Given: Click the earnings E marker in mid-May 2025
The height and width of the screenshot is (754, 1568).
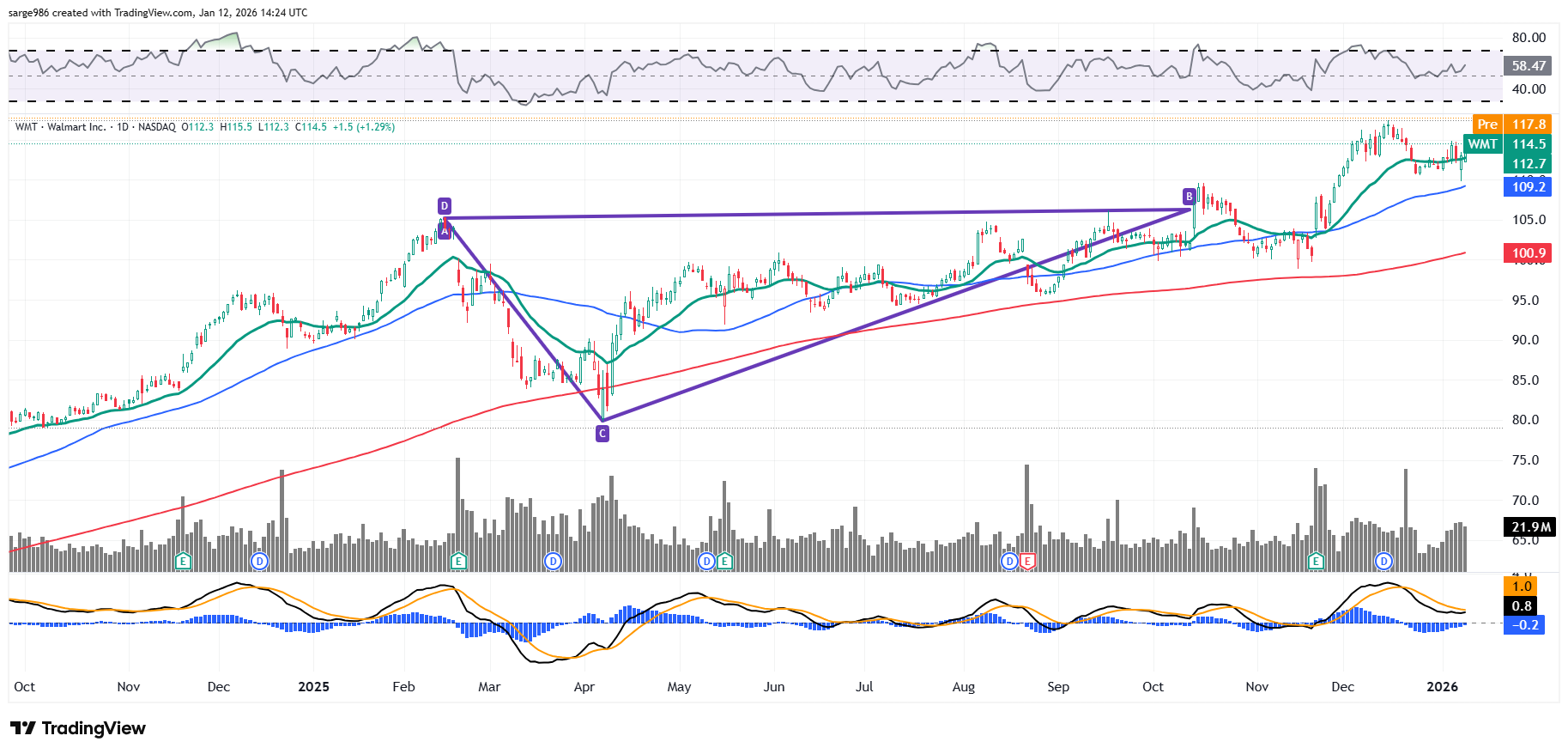Looking at the screenshot, I should (x=724, y=562).
